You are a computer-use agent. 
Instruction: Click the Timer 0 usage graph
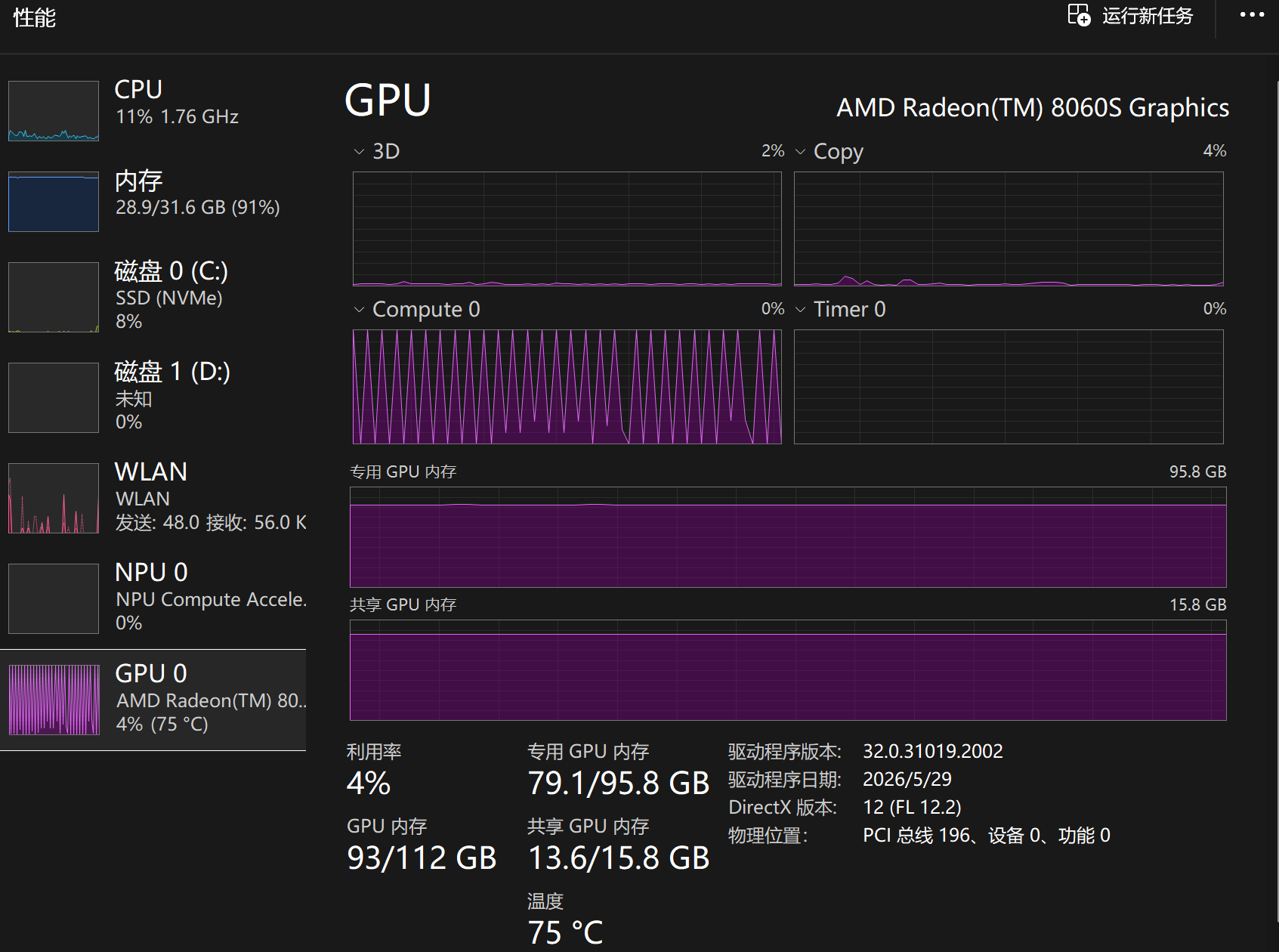(x=1009, y=387)
